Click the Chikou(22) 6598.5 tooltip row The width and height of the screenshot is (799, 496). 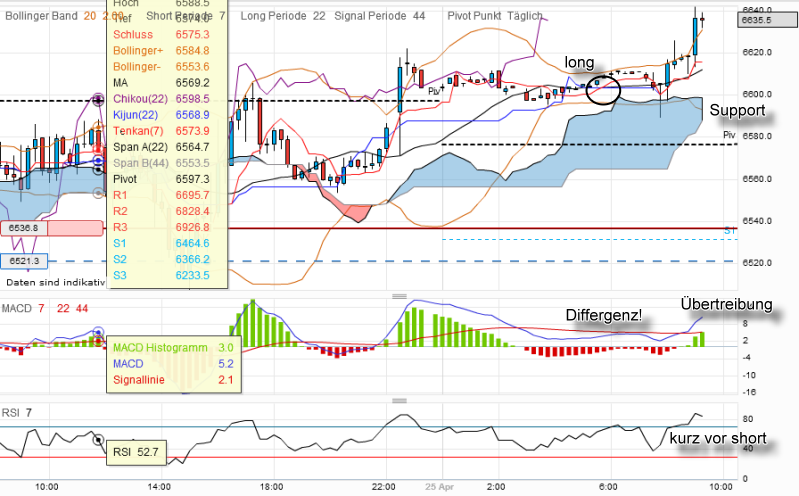pos(161,99)
